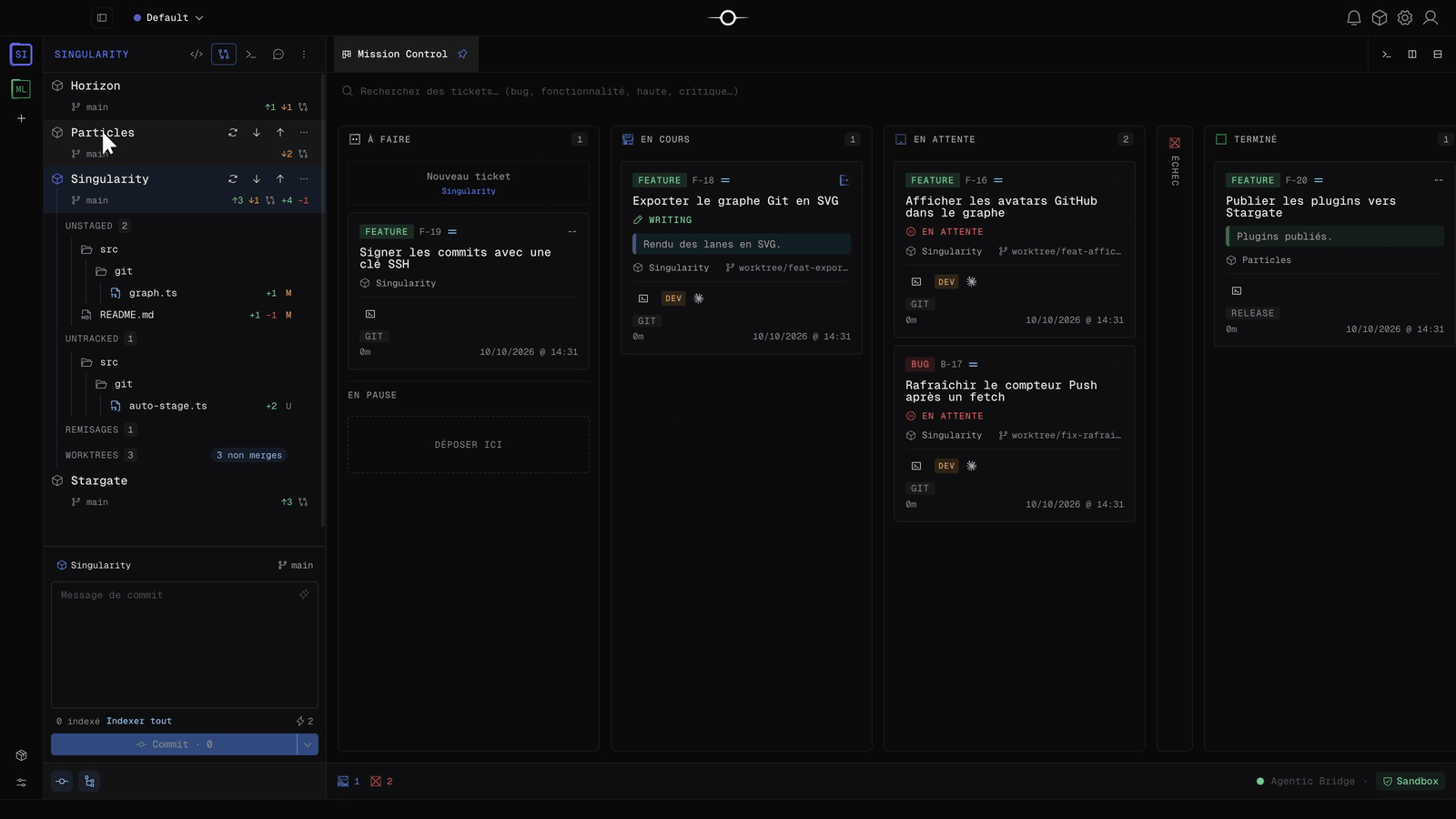Click the Commit button
Viewport: 1456px width, 819px height.
coord(174,744)
